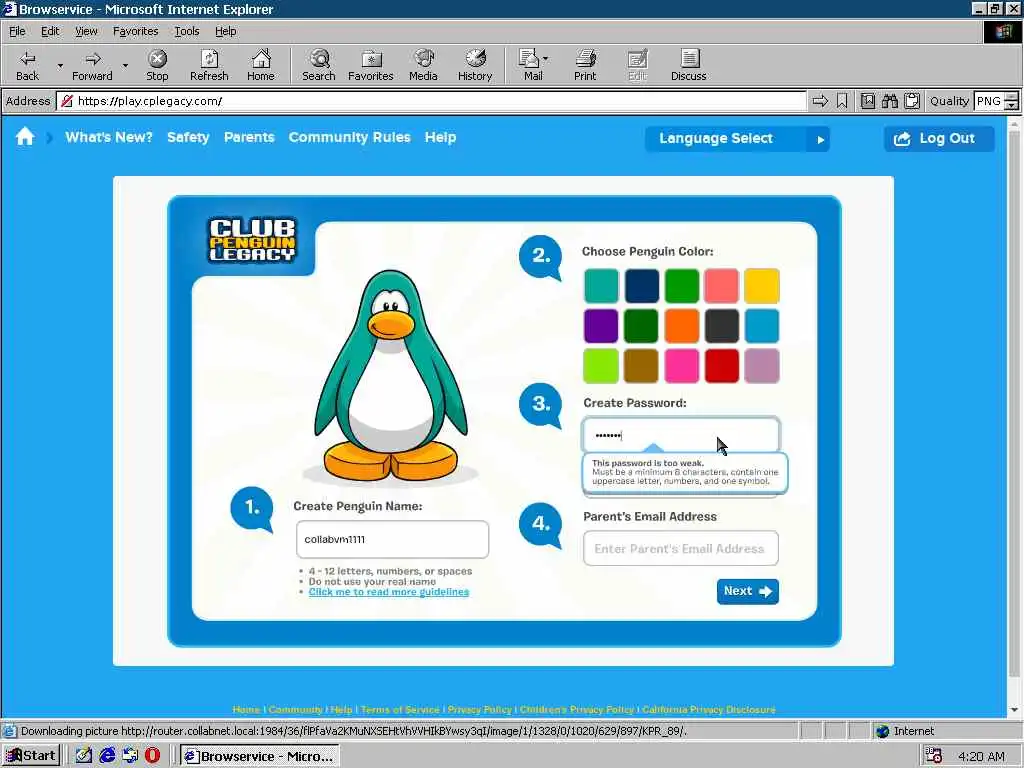The image size is (1024, 768).
Task: Open the Children's Privacy Policy footer link
Action: tap(577, 709)
